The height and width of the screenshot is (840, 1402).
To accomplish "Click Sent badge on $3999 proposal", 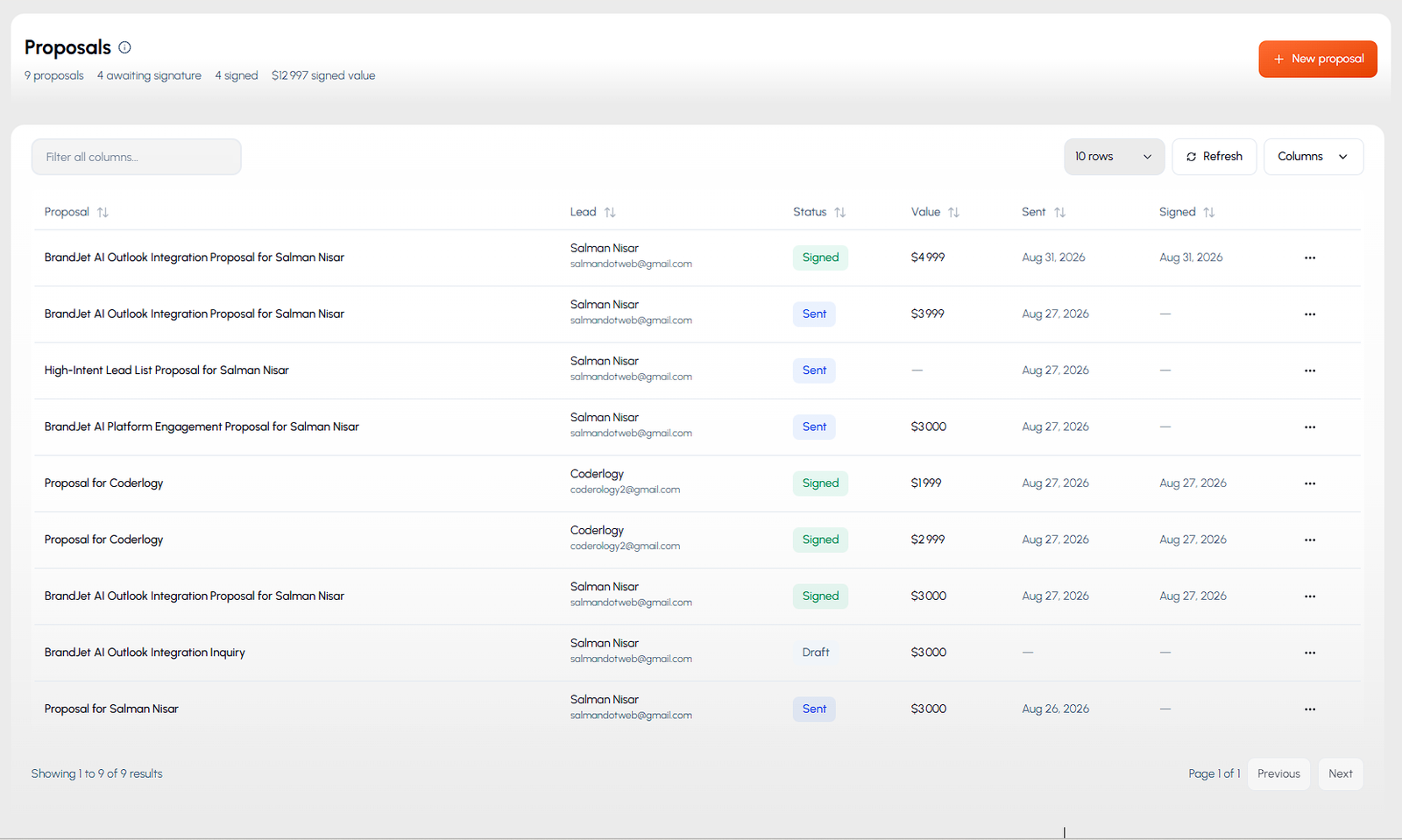I will point(814,314).
